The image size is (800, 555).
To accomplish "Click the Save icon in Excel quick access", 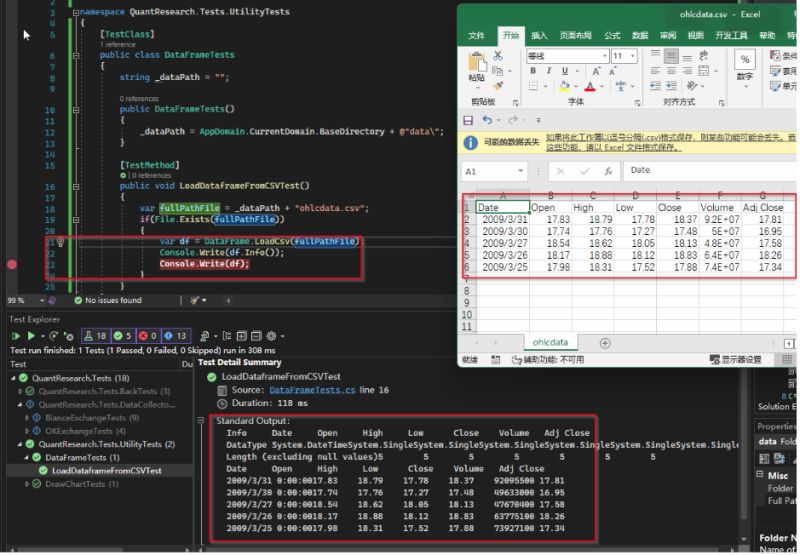I will (x=468, y=120).
